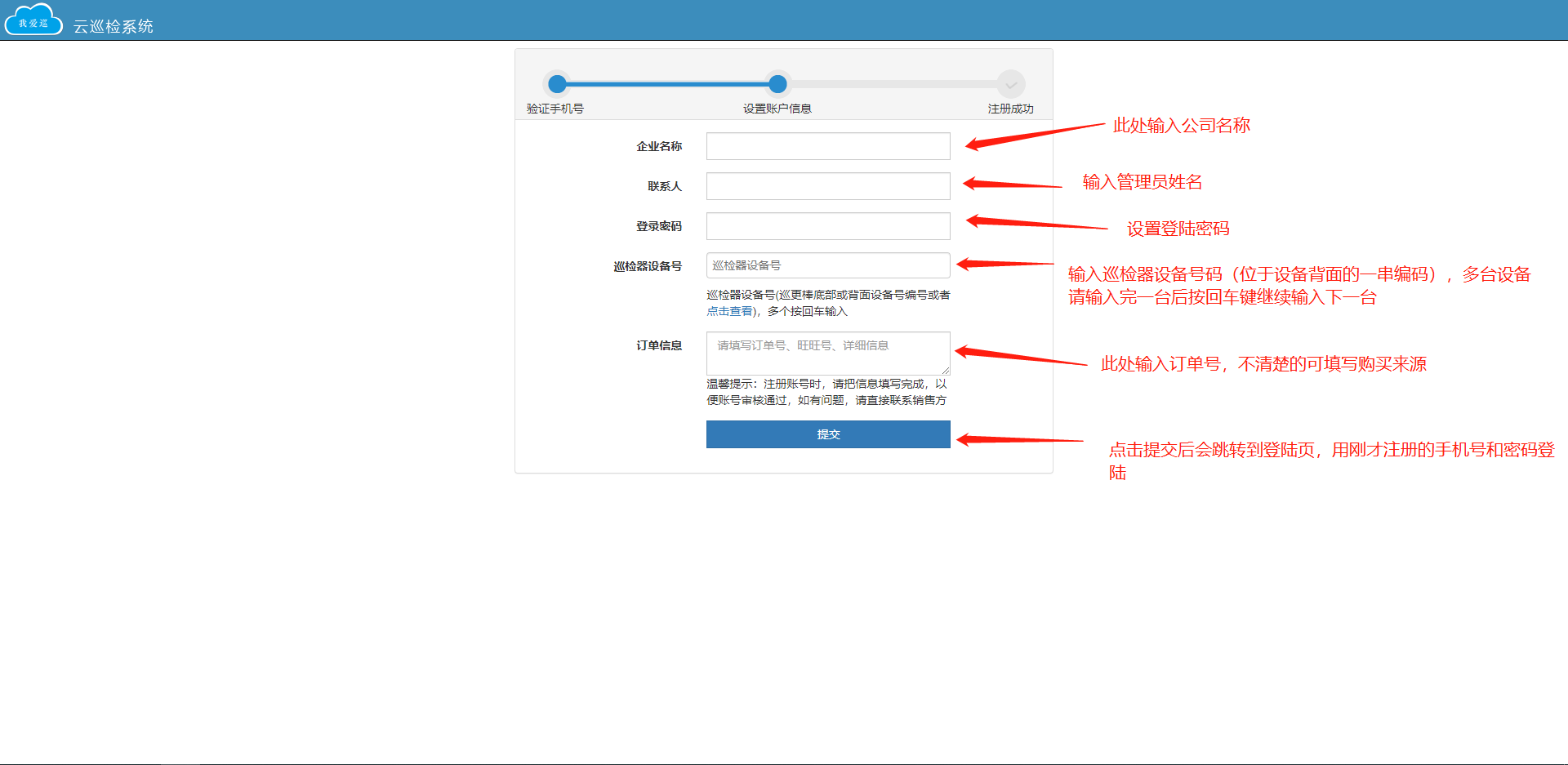Click the 设置账户信息 step circle
The height and width of the screenshot is (765, 1568).
(777, 84)
